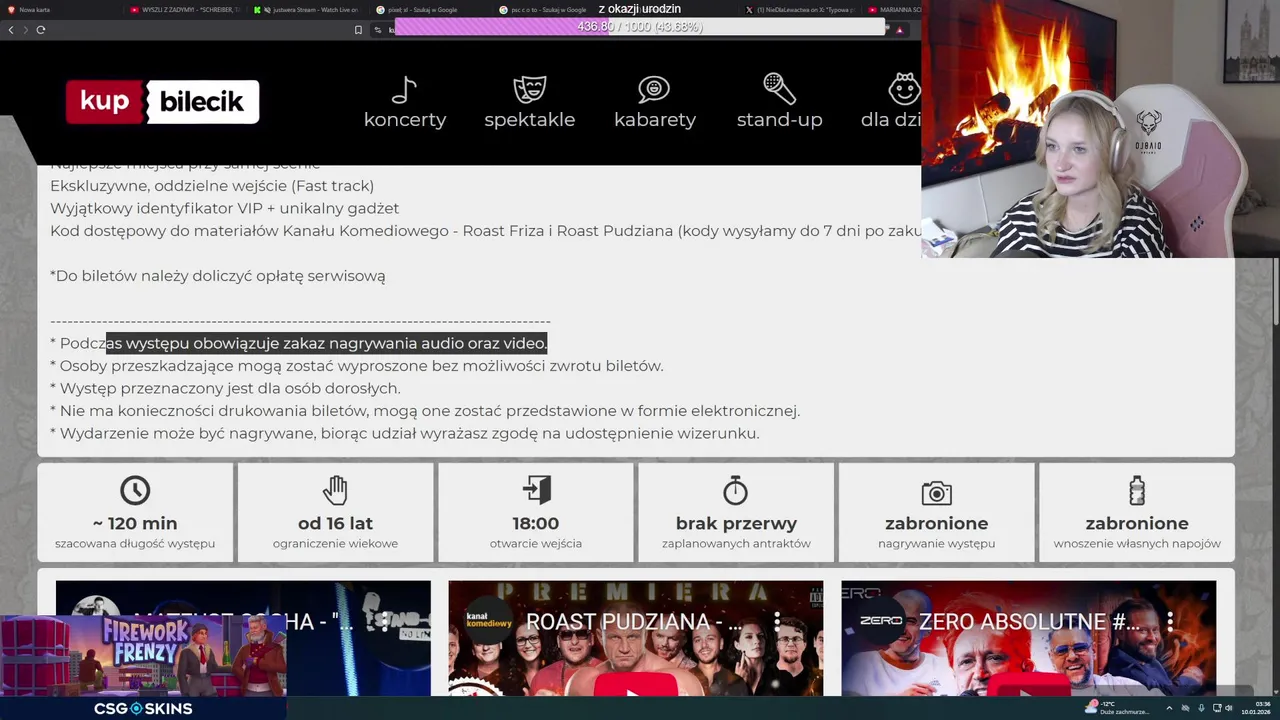Open the stand-up category with microphone icon

pyautogui.click(x=779, y=102)
